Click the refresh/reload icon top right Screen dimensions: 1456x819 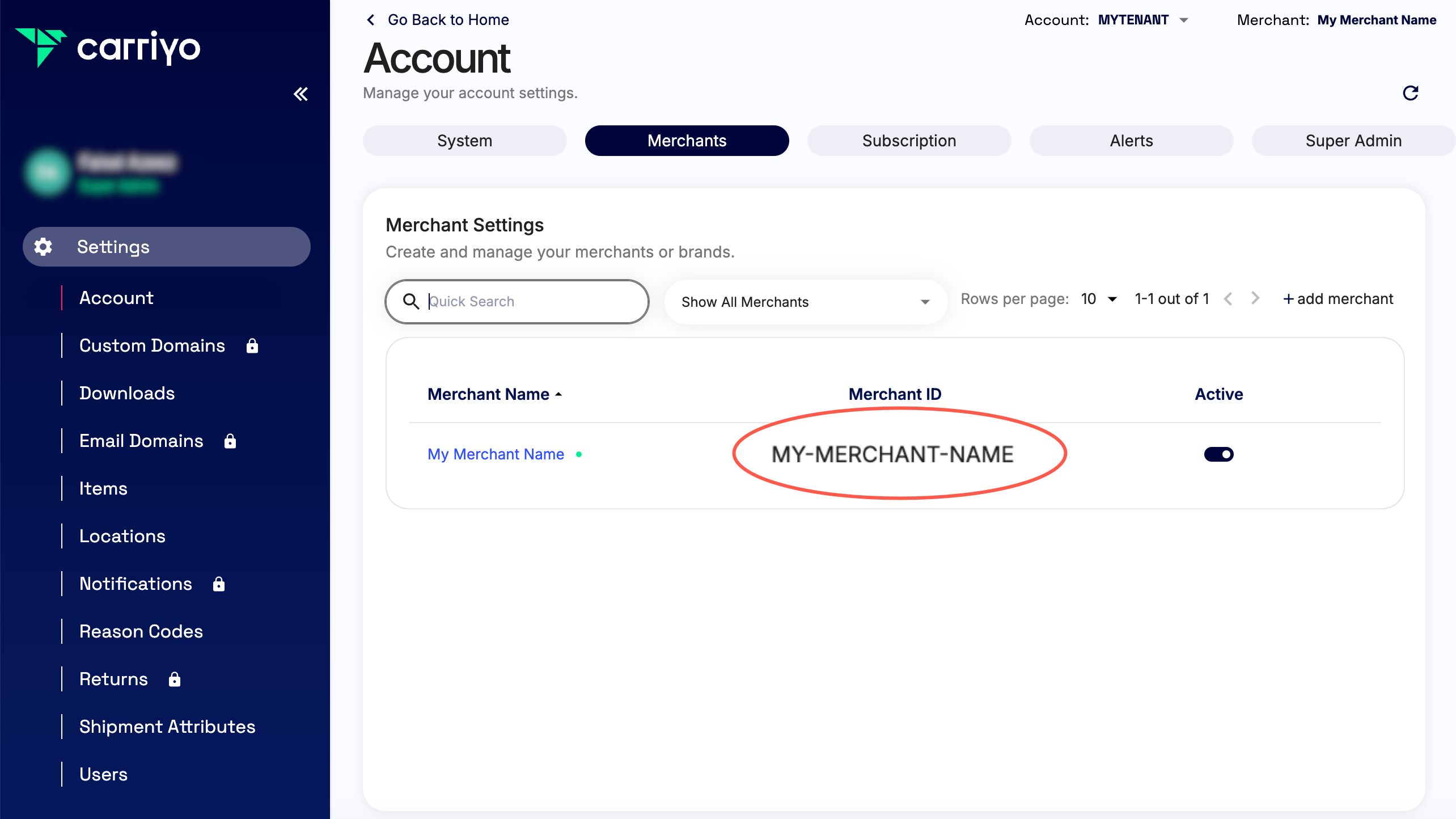click(1411, 93)
